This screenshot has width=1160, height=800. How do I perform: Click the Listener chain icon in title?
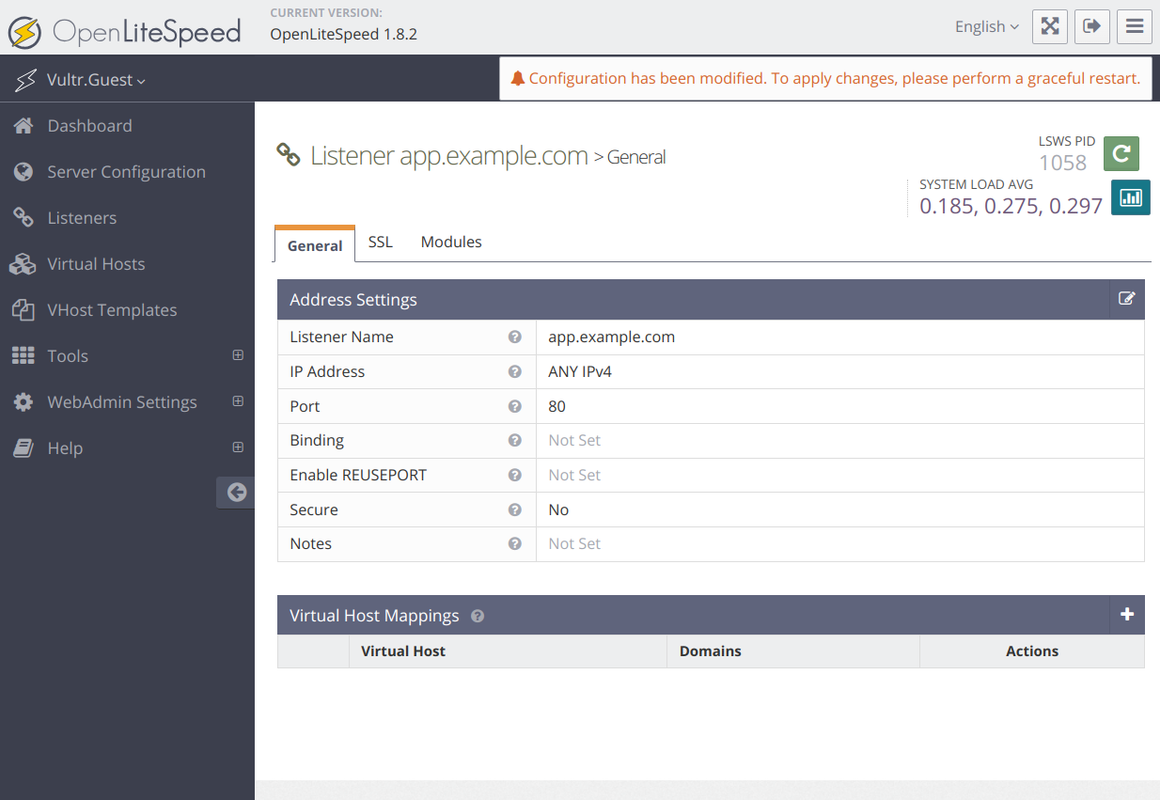click(289, 155)
